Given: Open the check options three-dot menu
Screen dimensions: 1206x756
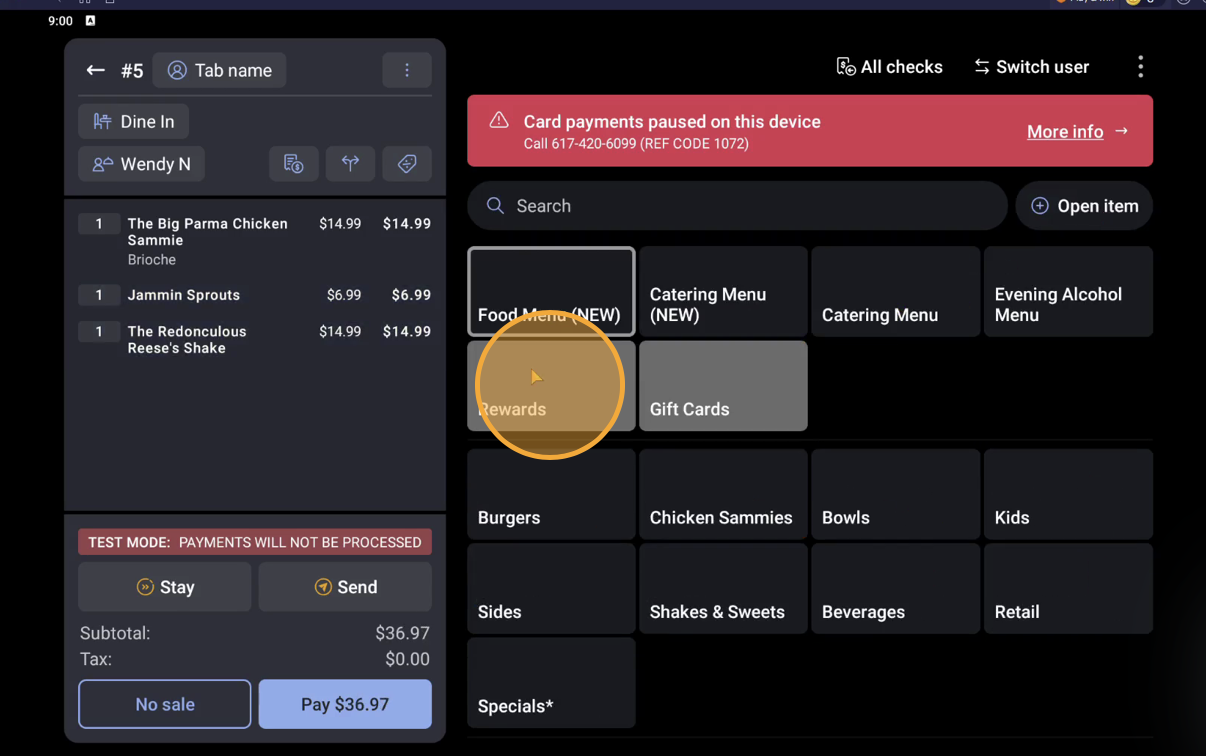Looking at the screenshot, I should [407, 70].
